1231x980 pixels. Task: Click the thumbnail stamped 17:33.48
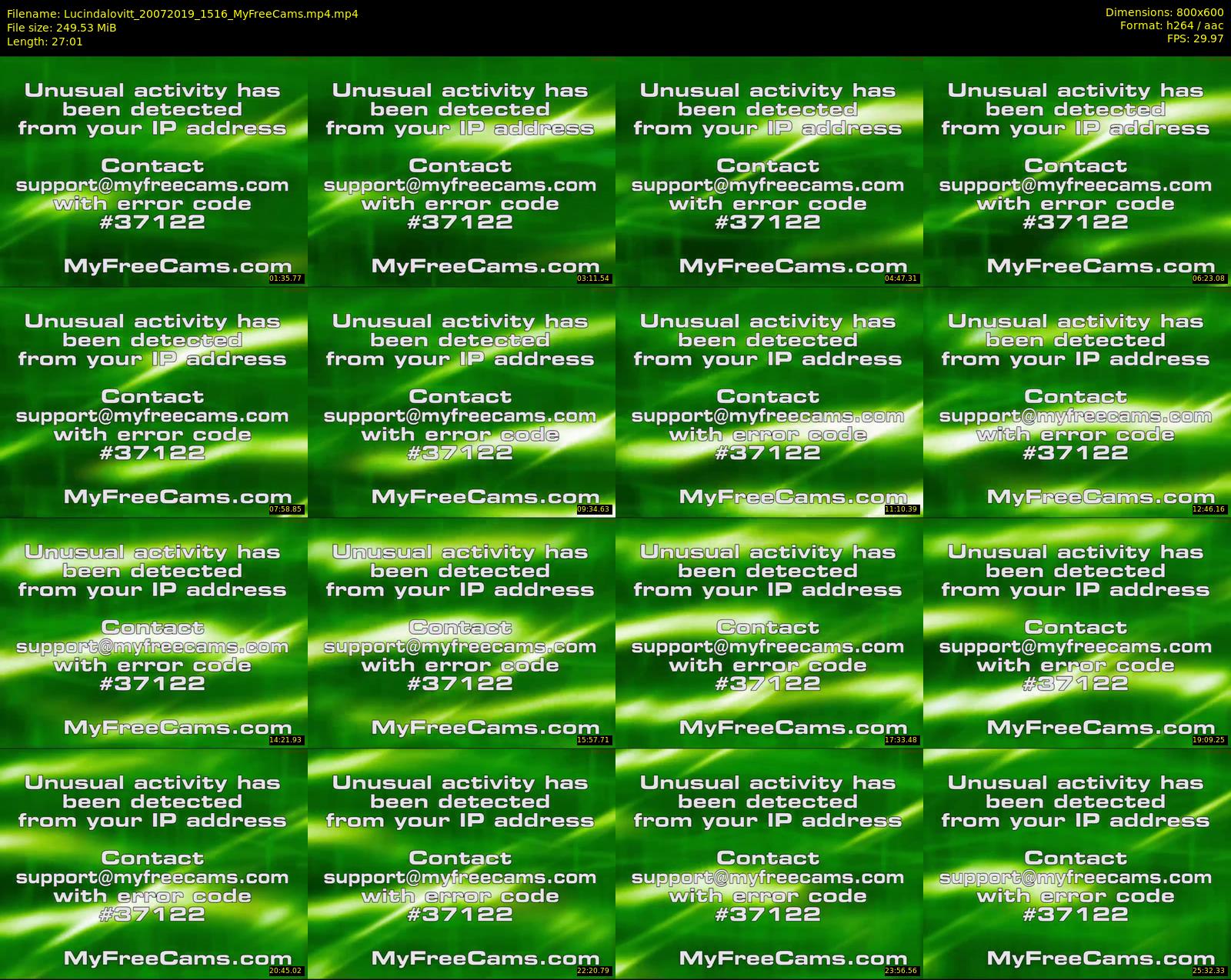point(769,633)
